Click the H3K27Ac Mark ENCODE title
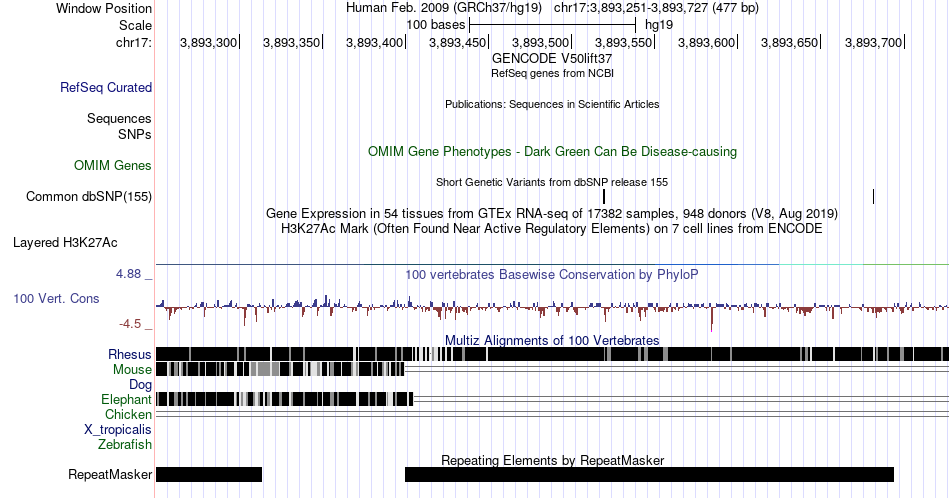Viewport: 950px width, 498px height. [552, 228]
